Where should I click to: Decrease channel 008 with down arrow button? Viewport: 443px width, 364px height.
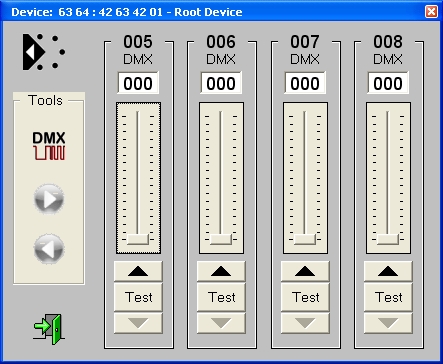point(388,323)
